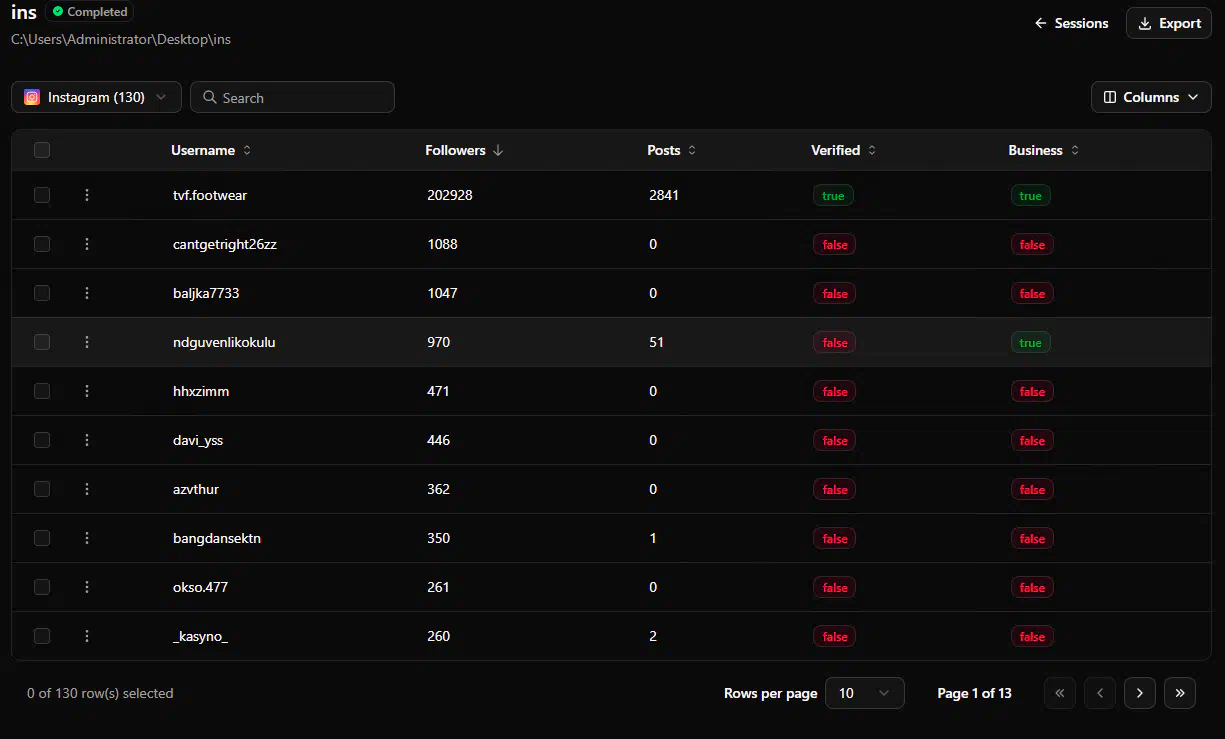Open row actions menu for _kasyno_
This screenshot has width=1225, height=739.
pos(87,636)
